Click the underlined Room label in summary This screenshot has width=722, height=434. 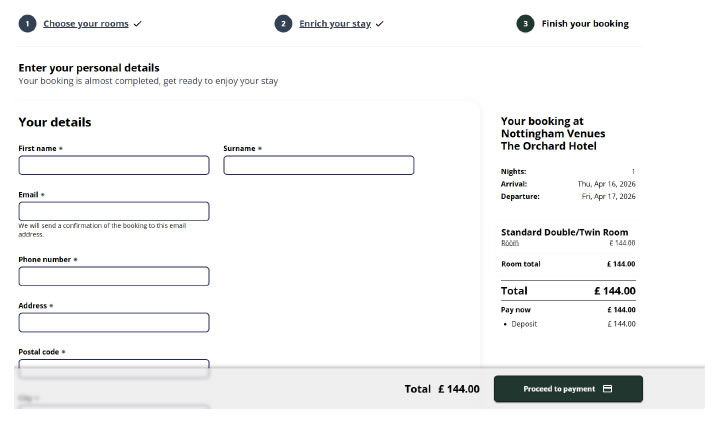tap(509, 243)
